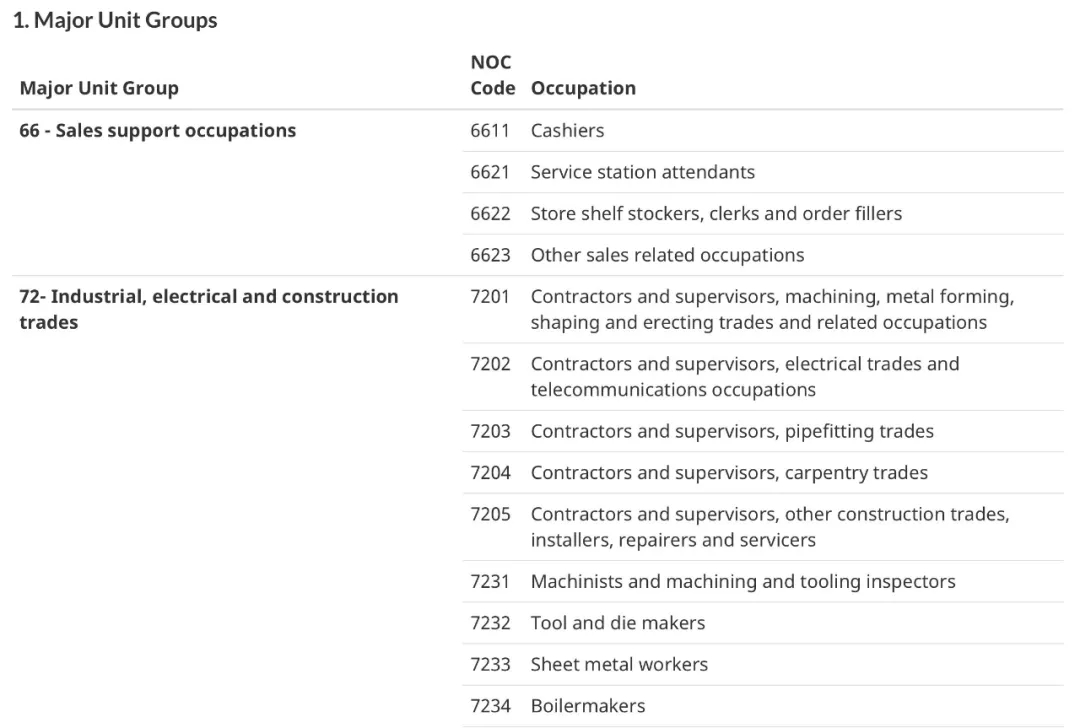
Task: Click the "Occupation" column header
Action: tap(583, 88)
